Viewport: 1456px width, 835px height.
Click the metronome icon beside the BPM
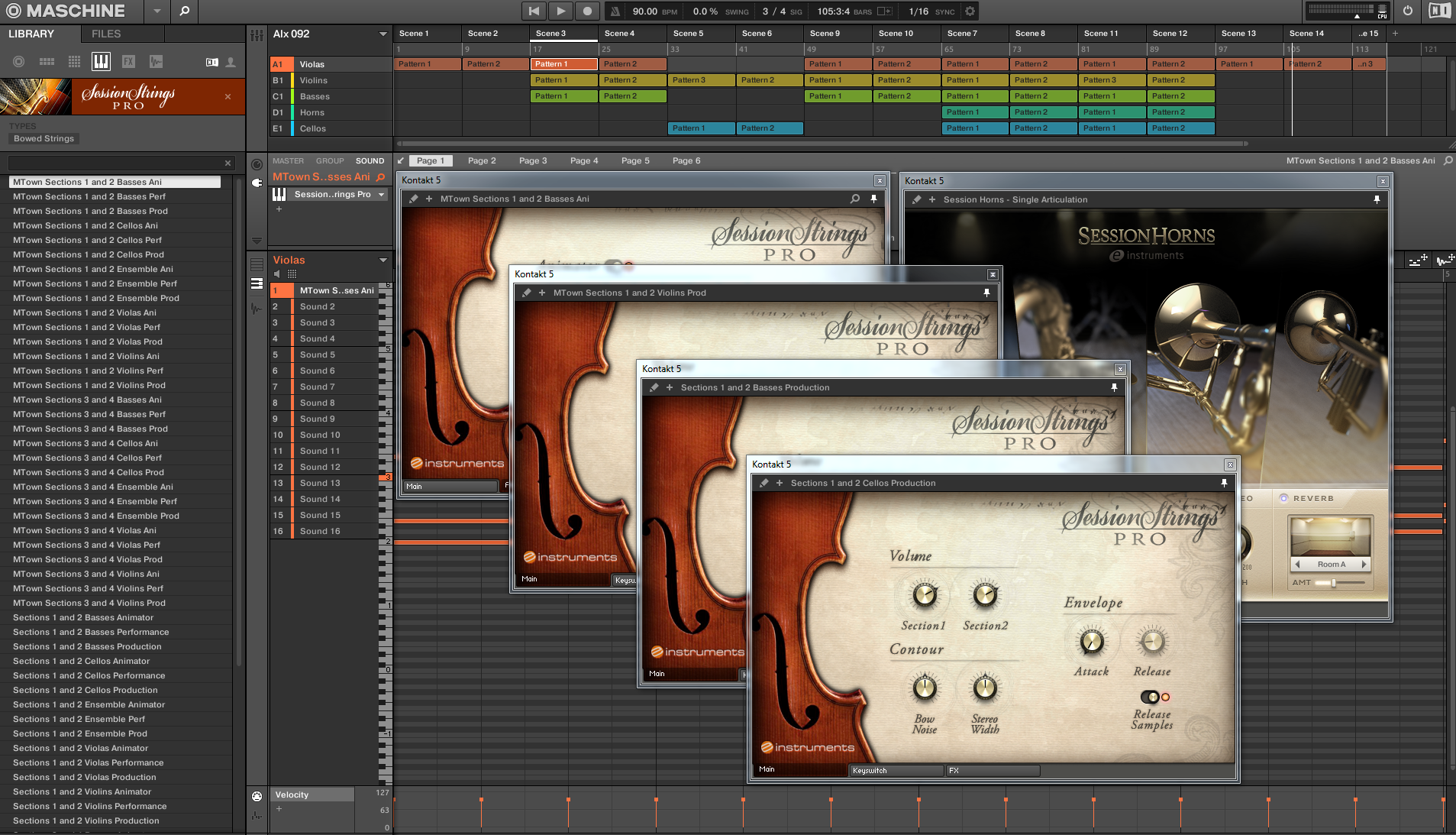[615, 11]
